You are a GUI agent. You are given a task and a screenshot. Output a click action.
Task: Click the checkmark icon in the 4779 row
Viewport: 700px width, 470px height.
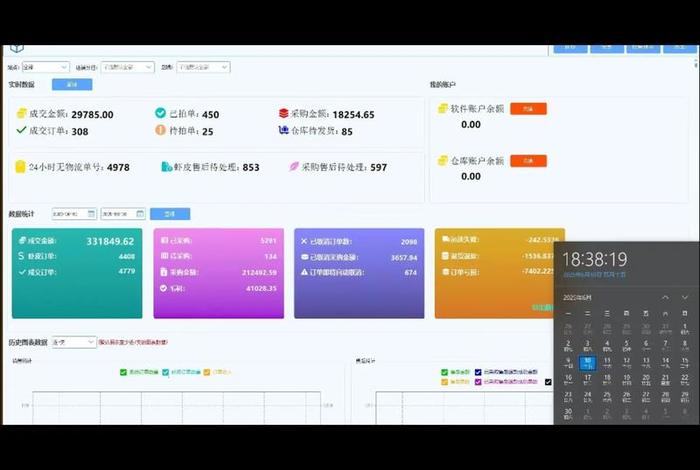pos(22,272)
